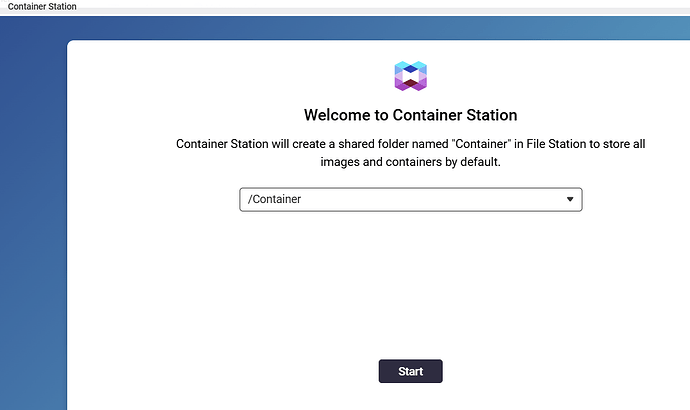Select the Container Station window title
The width and height of the screenshot is (690, 410).
click(x=42, y=6)
